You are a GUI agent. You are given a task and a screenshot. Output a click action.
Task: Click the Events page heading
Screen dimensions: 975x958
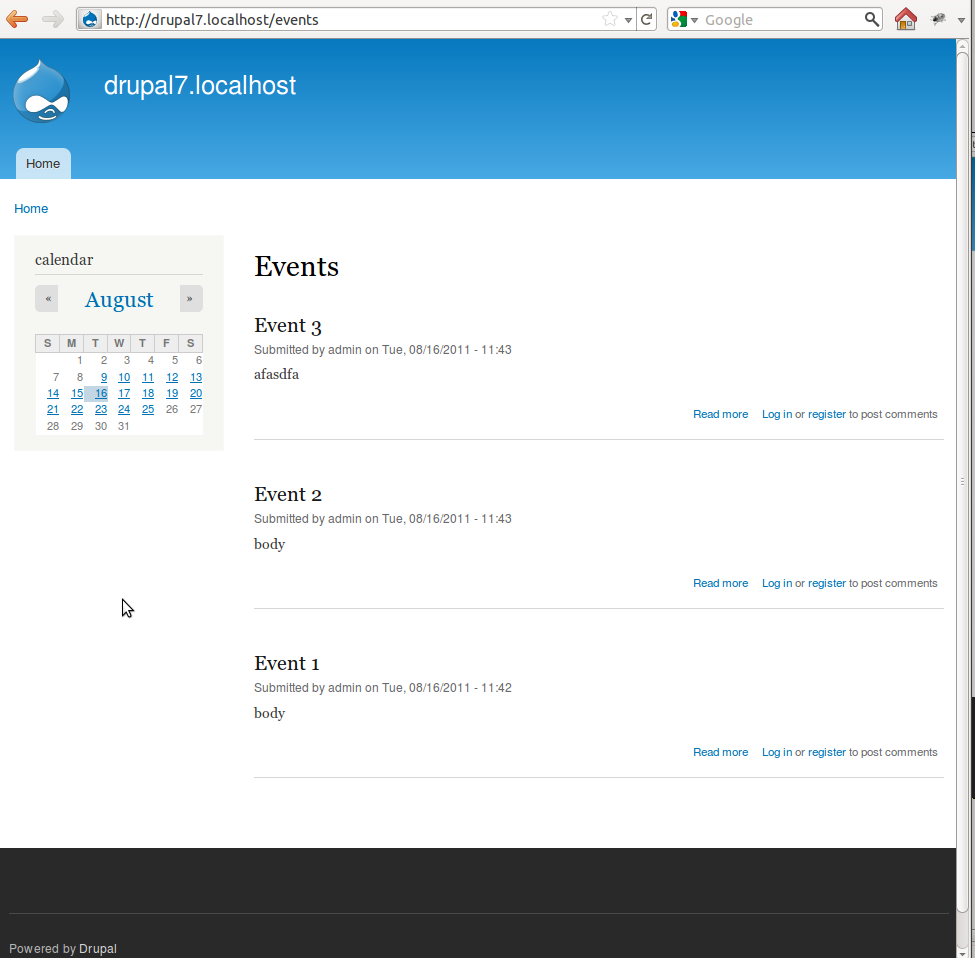(x=296, y=267)
